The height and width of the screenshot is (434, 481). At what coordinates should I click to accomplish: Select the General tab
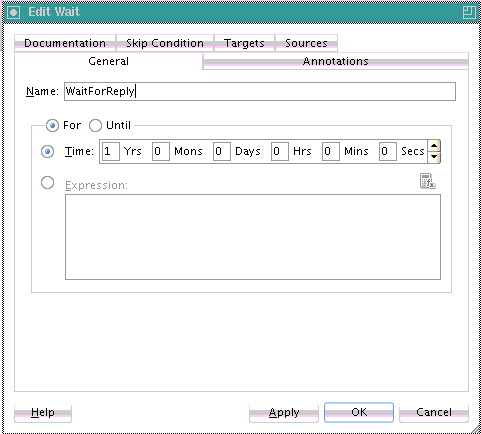[108, 61]
